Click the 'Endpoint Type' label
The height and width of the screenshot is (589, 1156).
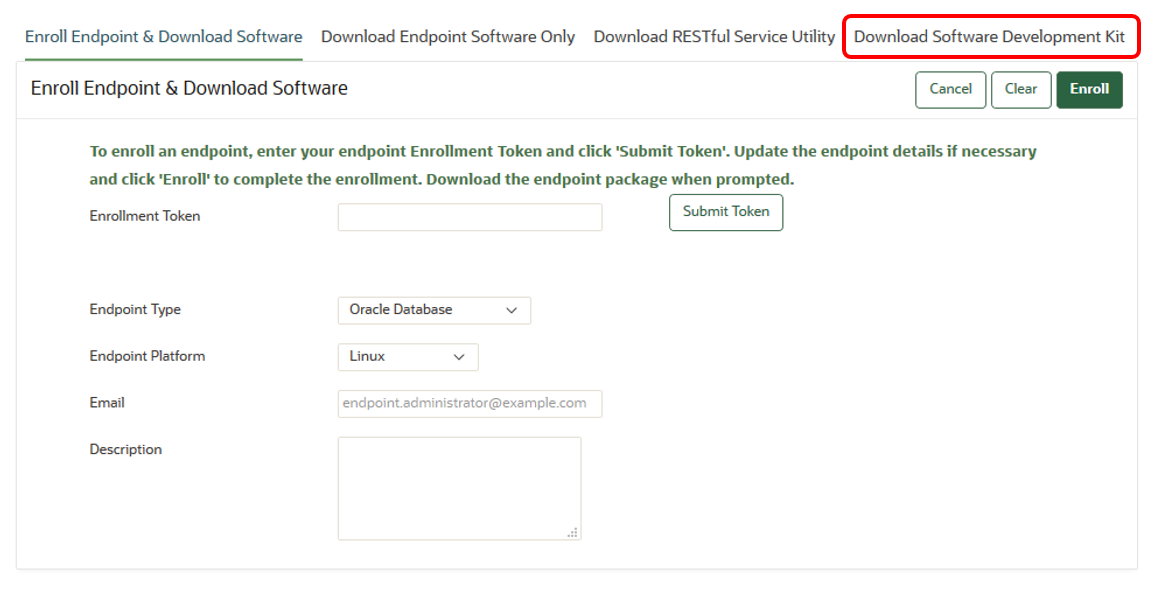[x=135, y=310]
